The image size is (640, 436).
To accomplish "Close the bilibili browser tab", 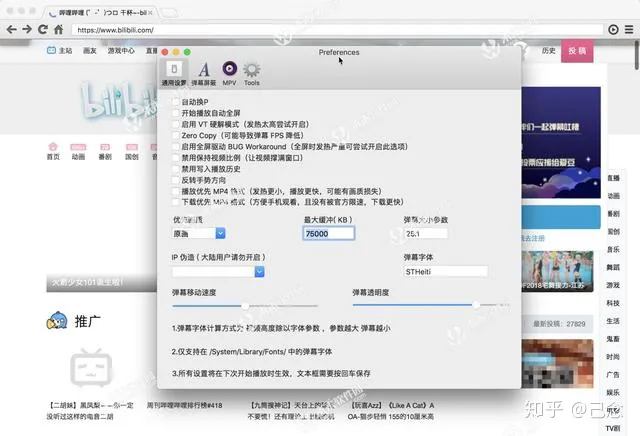I will tap(150, 13).
